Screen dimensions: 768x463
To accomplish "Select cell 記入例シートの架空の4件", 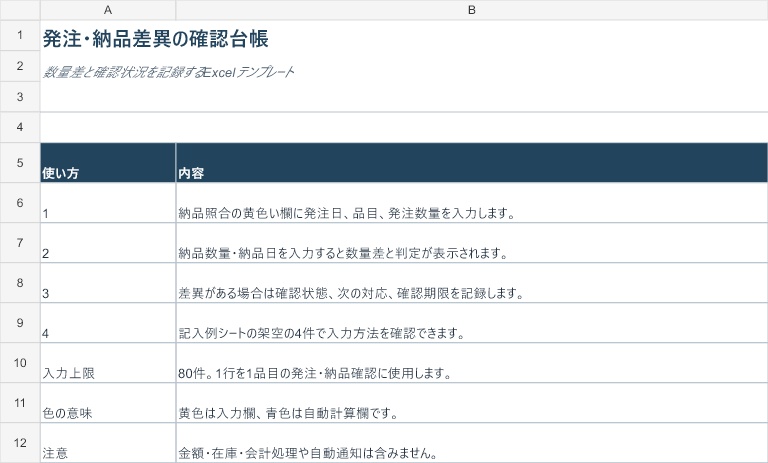I will click(472, 323).
